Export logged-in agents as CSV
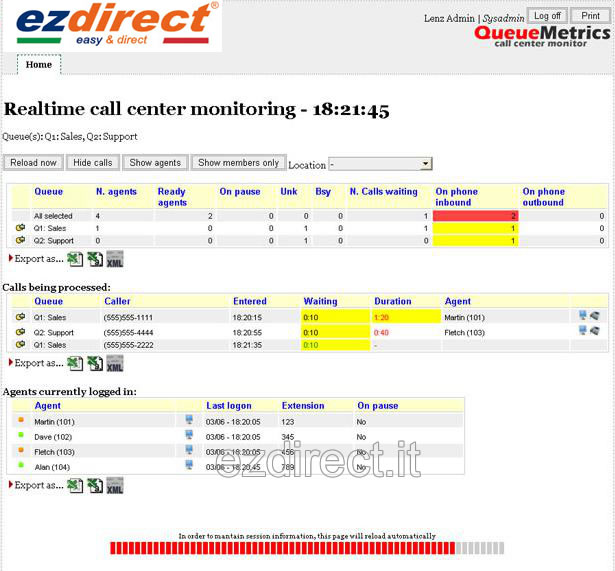 pyautogui.click(x=95, y=485)
